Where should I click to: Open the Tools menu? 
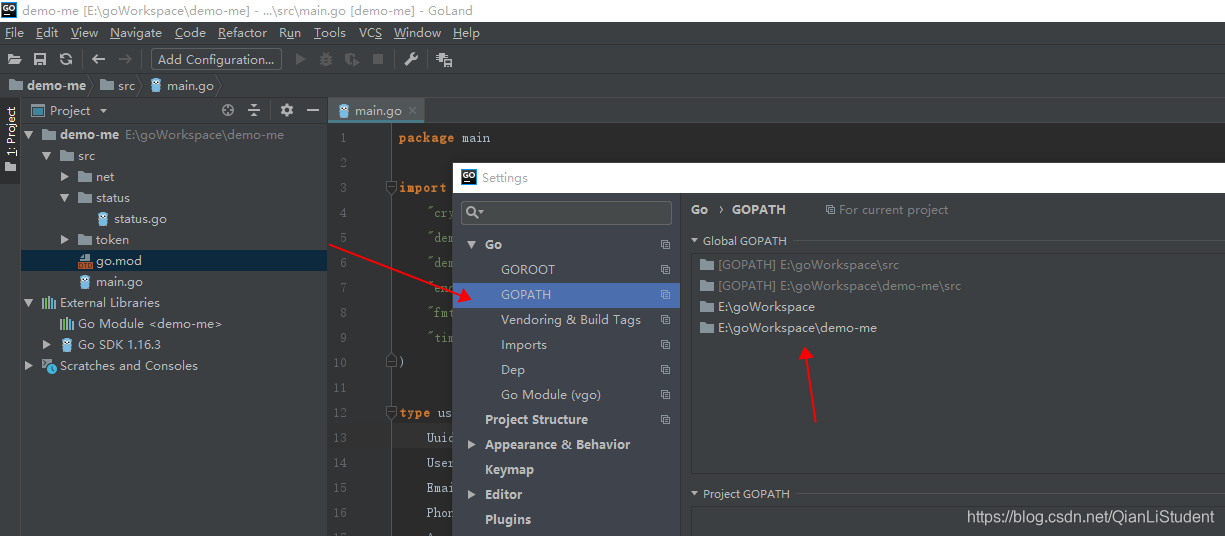330,33
